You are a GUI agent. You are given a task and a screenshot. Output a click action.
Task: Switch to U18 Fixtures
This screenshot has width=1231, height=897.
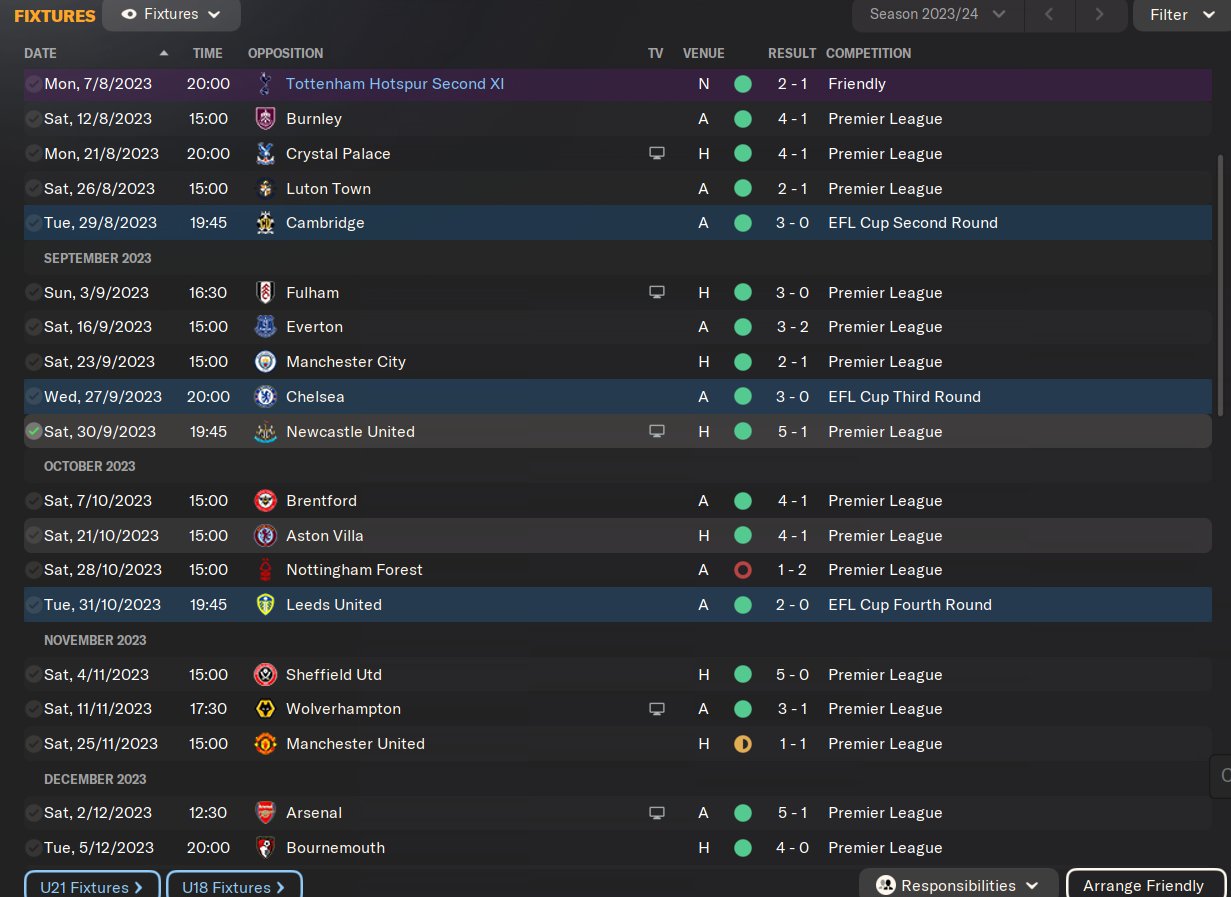click(x=234, y=887)
